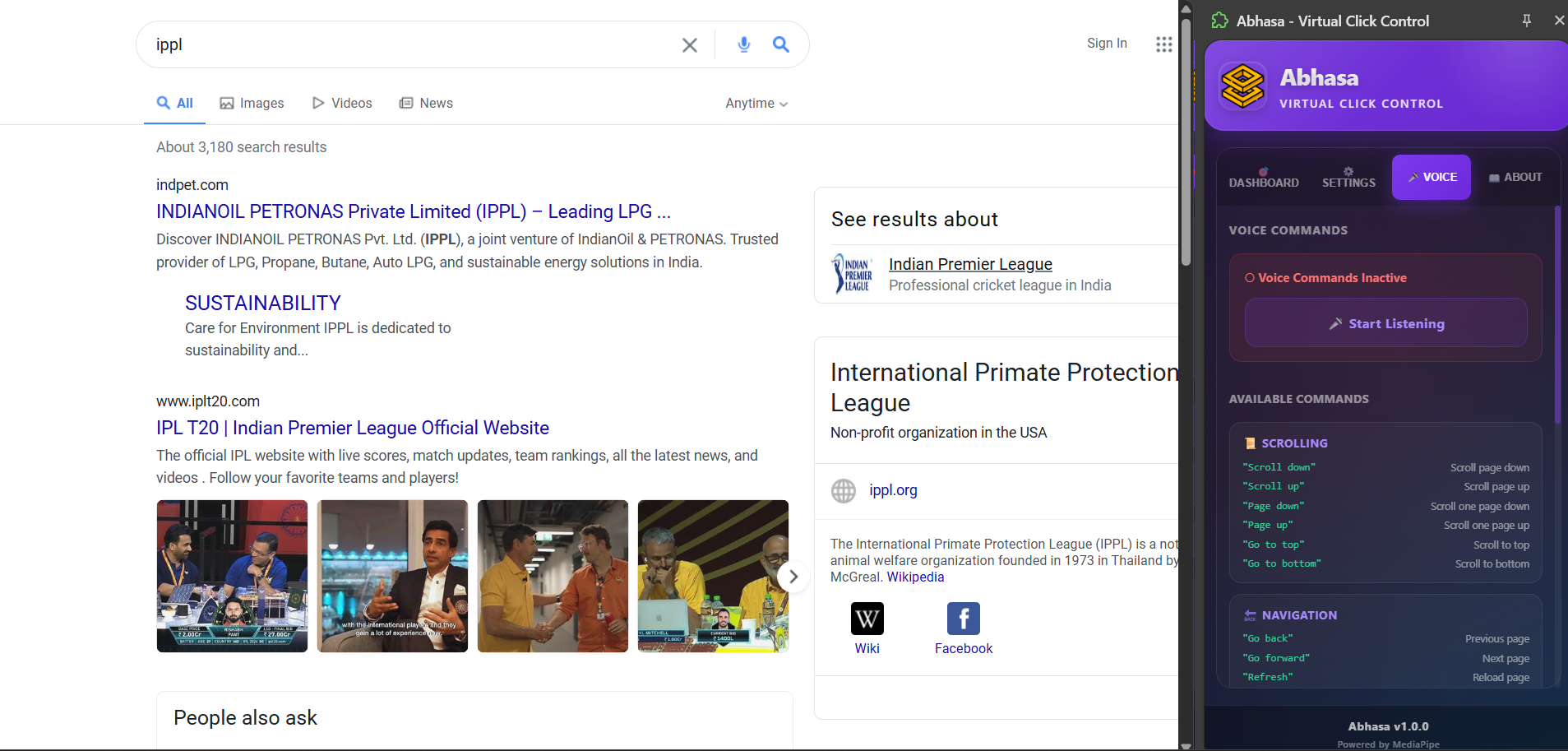Switch to the All results tab
The image size is (1568, 751).
[175, 103]
